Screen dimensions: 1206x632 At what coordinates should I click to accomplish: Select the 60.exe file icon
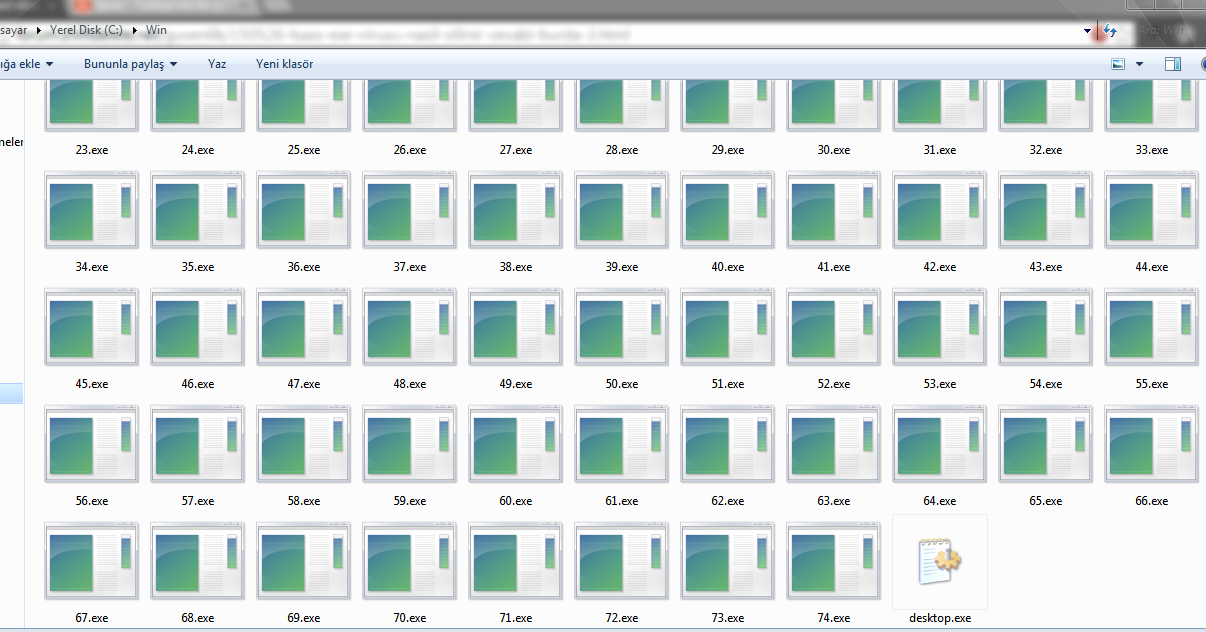(x=516, y=444)
